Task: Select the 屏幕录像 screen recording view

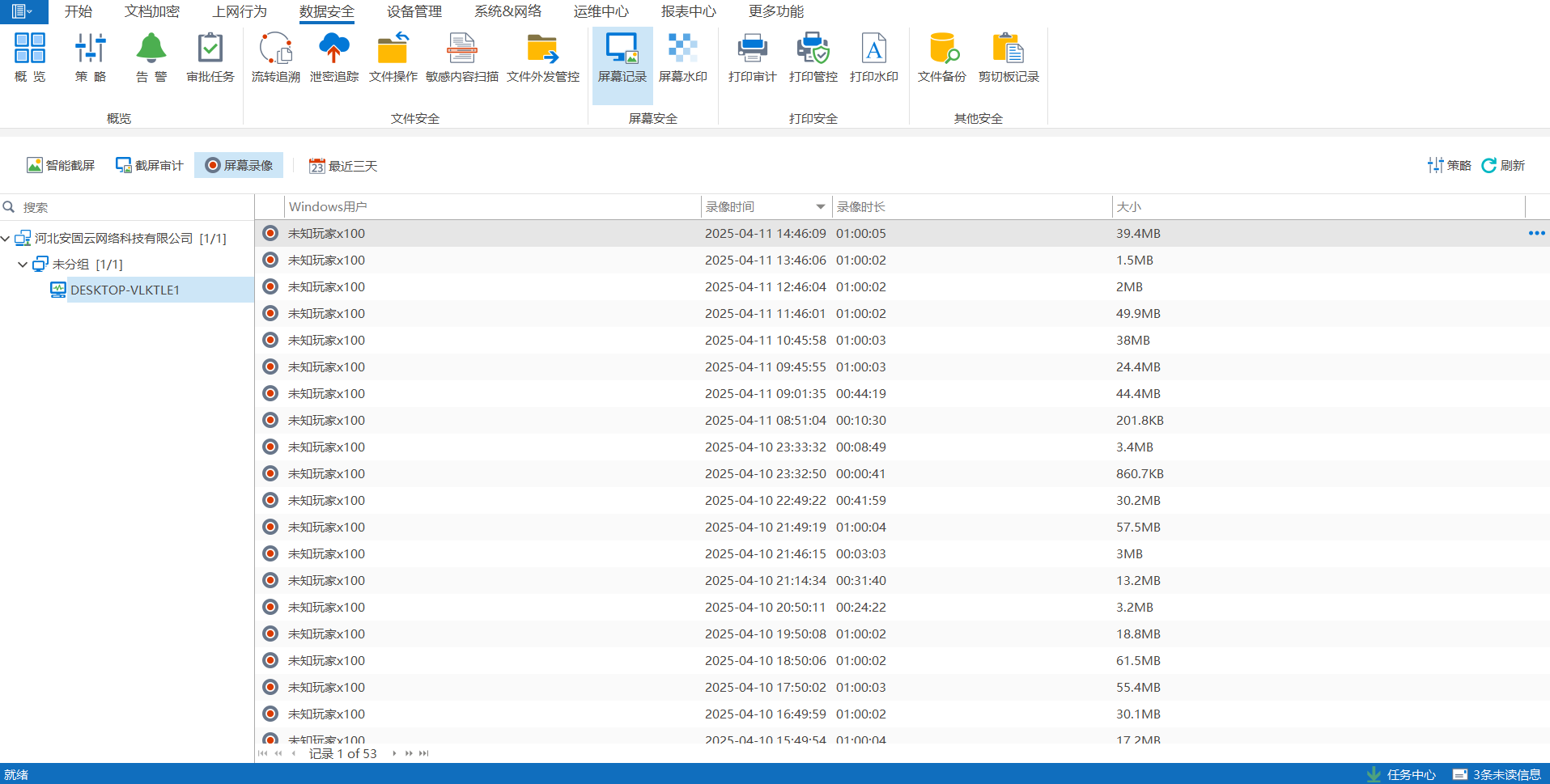Action: pyautogui.click(x=239, y=165)
